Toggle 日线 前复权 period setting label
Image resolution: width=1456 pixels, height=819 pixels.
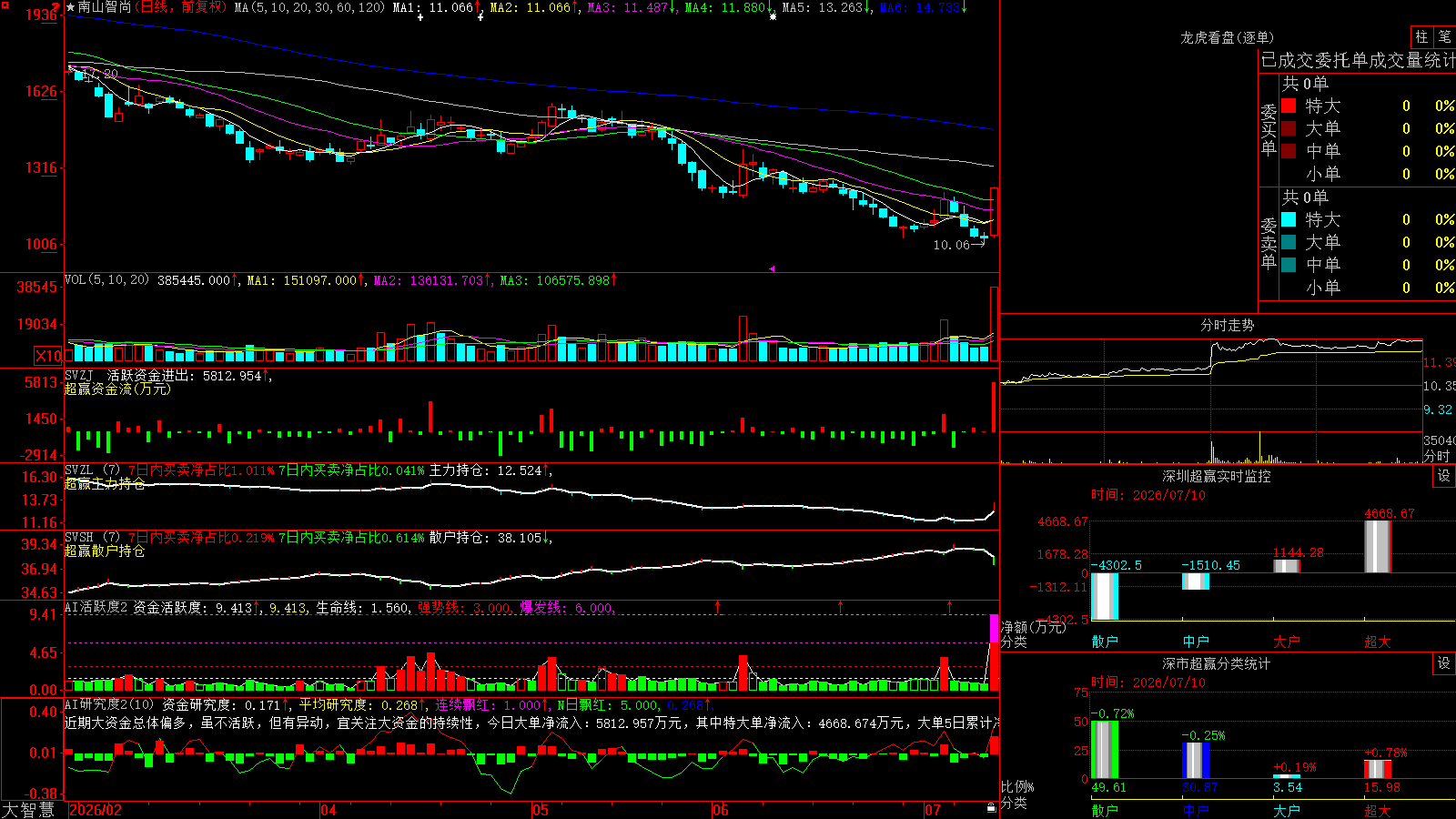(182, 7)
